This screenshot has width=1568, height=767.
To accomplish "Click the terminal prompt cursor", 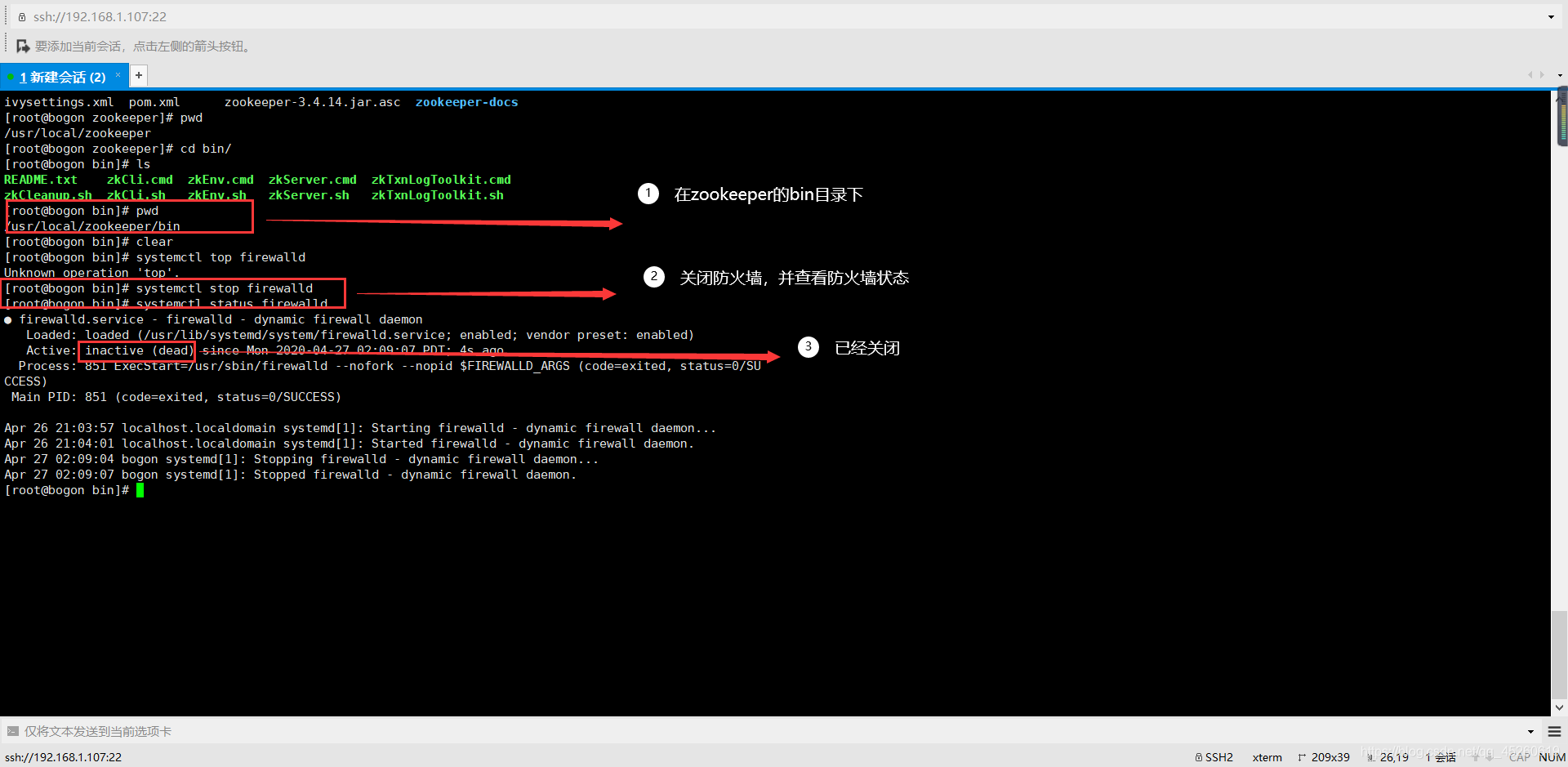I will coord(140,490).
